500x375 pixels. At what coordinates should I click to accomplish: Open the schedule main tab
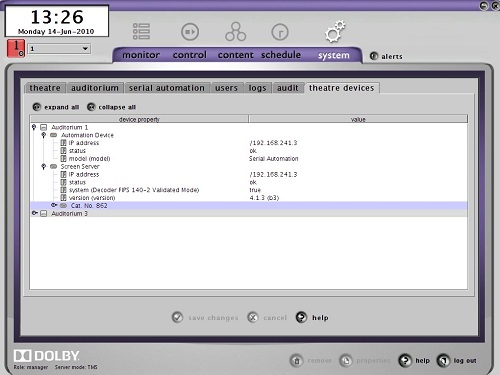coord(281,55)
